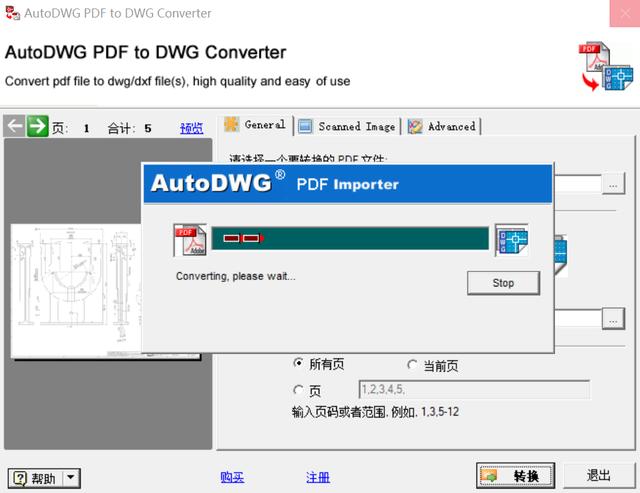This screenshot has width=640, height=493.
Task: Exit the app with the 退出 button
Action: coord(599,476)
